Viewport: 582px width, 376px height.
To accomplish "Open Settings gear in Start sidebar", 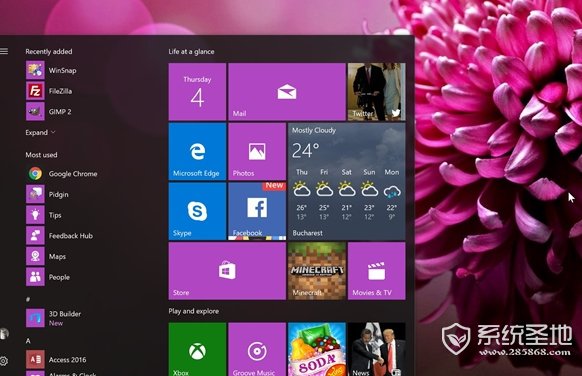I will click(x=4, y=361).
